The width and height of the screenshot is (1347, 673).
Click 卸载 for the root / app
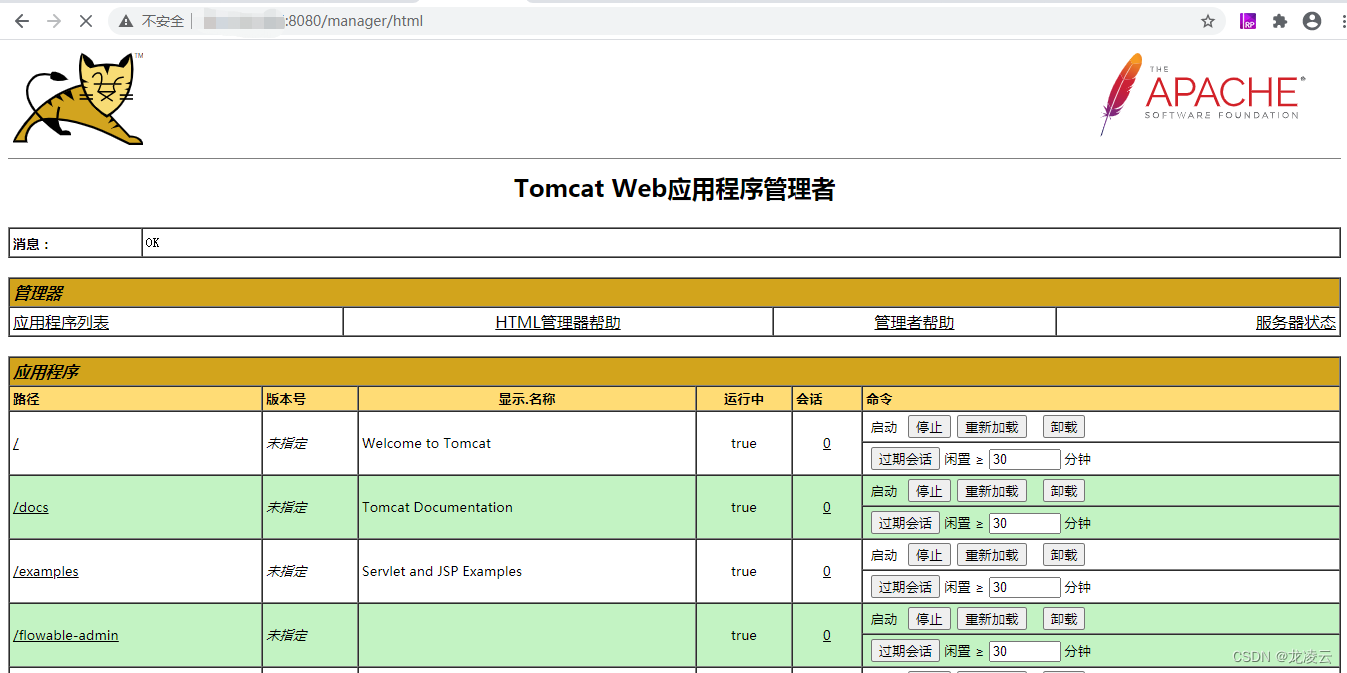coord(1064,427)
